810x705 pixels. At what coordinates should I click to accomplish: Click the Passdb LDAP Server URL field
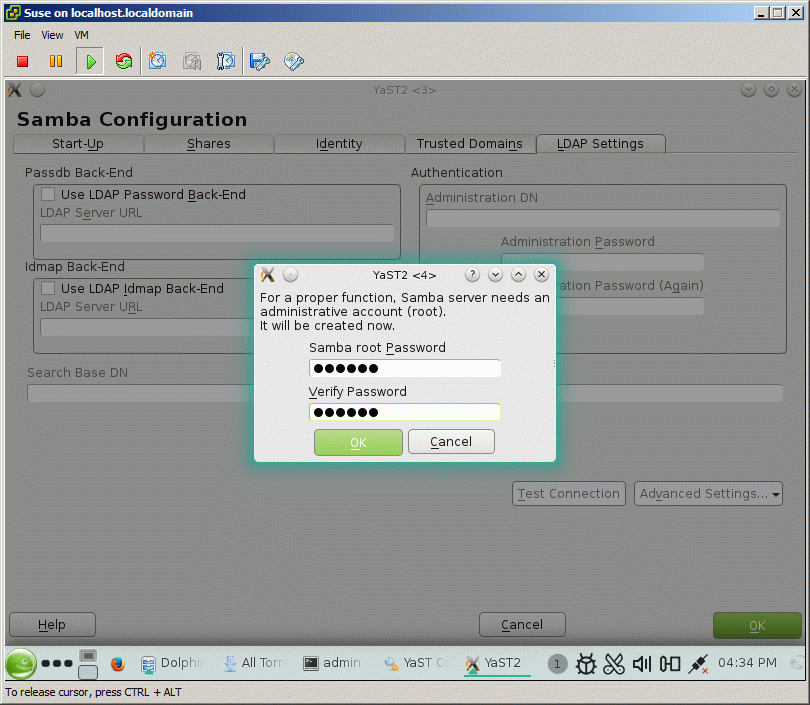[x=217, y=233]
